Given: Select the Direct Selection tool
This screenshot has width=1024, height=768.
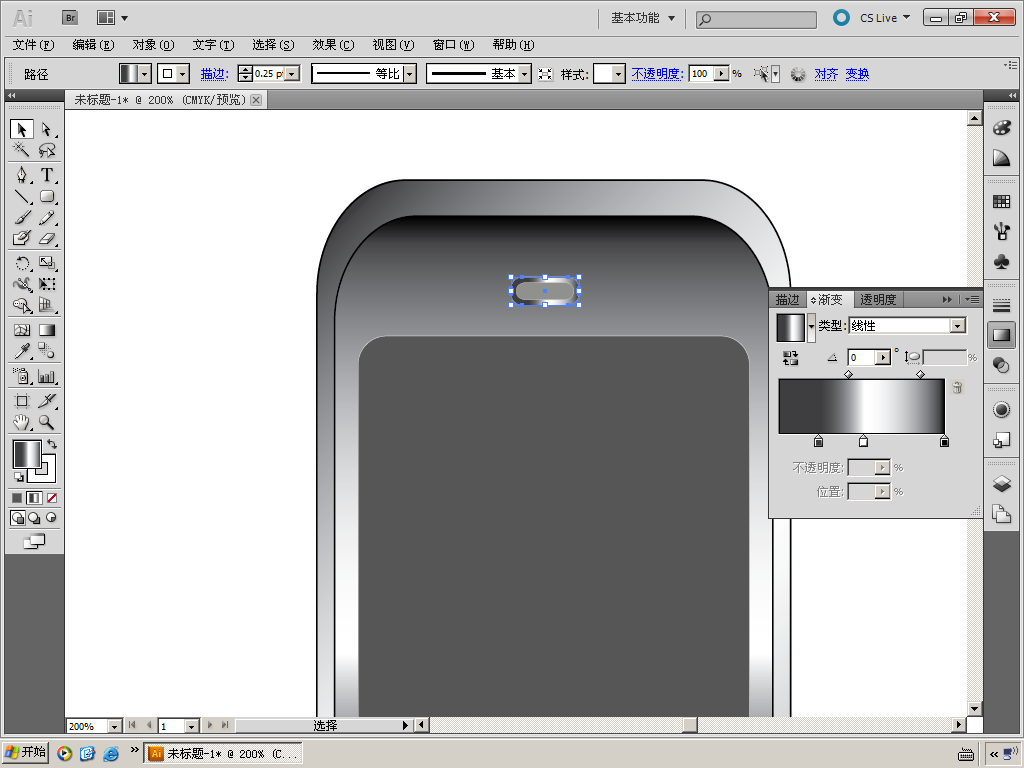Looking at the screenshot, I should coord(46,129).
